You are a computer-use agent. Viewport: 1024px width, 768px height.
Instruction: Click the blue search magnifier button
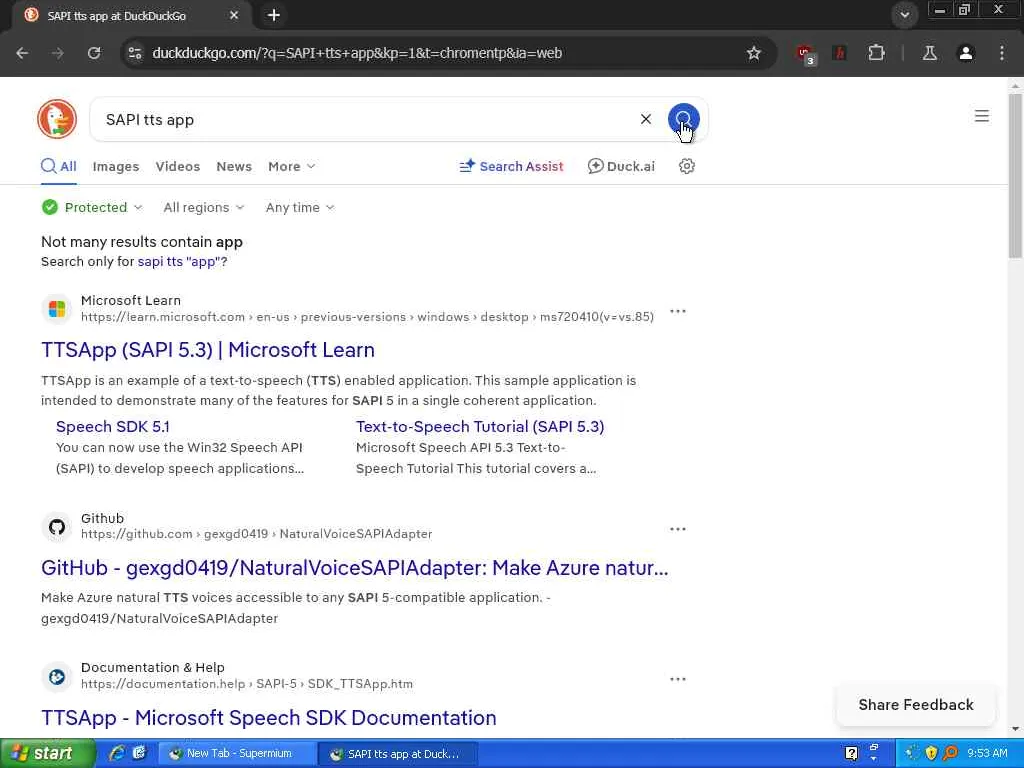[683, 119]
